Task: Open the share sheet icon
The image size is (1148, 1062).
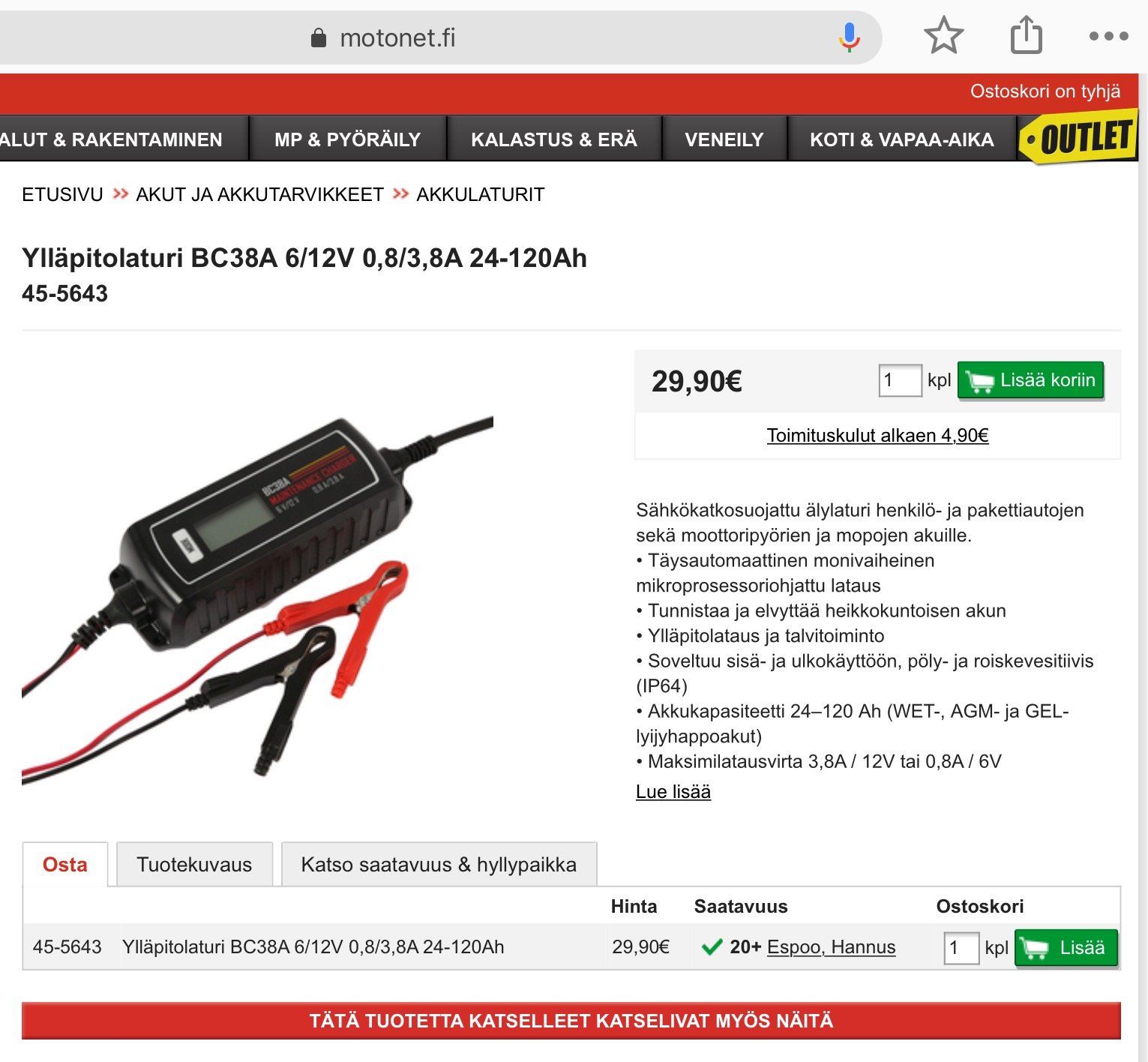Action: coord(1026,35)
